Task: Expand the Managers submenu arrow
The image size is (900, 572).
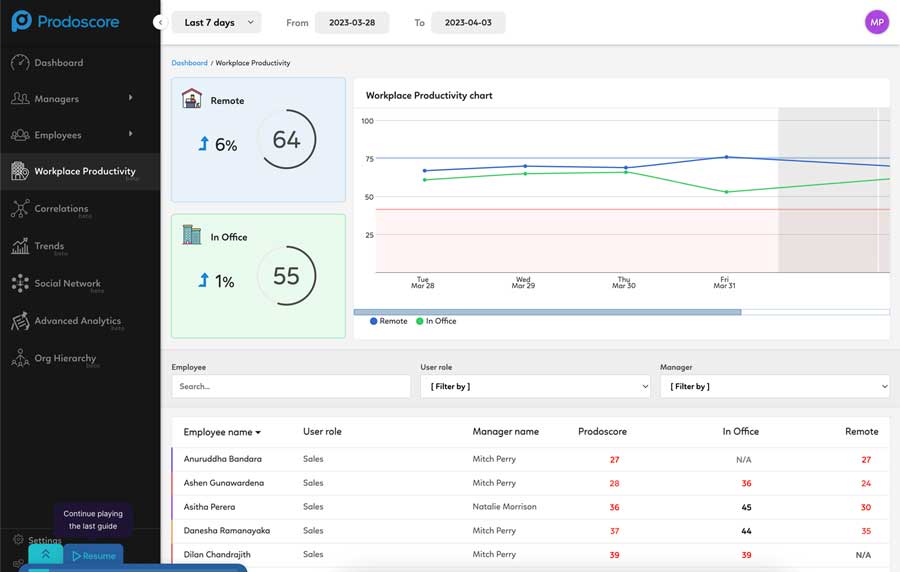Action: pyautogui.click(x=131, y=98)
